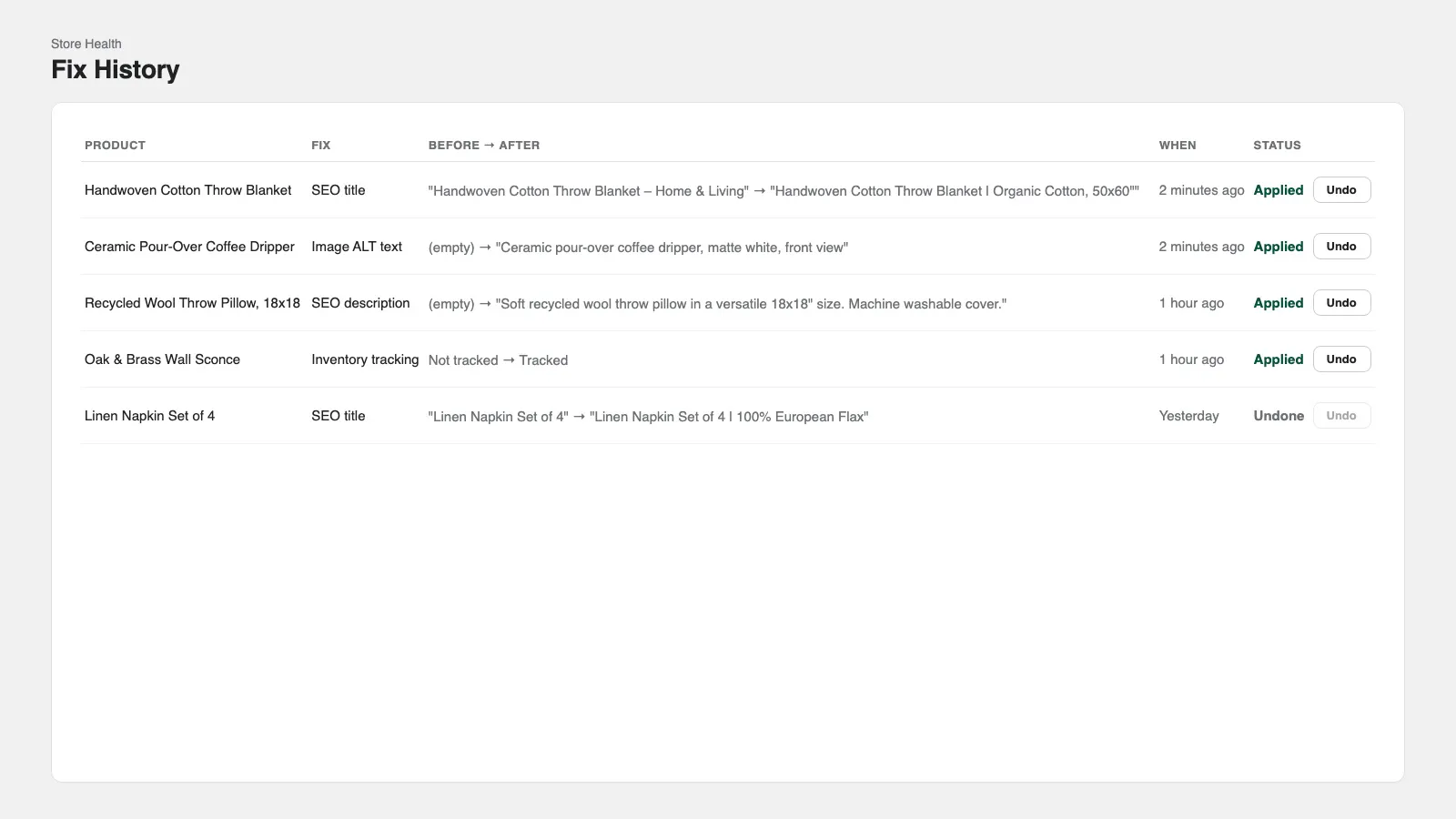Click the SEO description fix cell
The width and height of the screenshot is (1456, 819).
(360, 303)
